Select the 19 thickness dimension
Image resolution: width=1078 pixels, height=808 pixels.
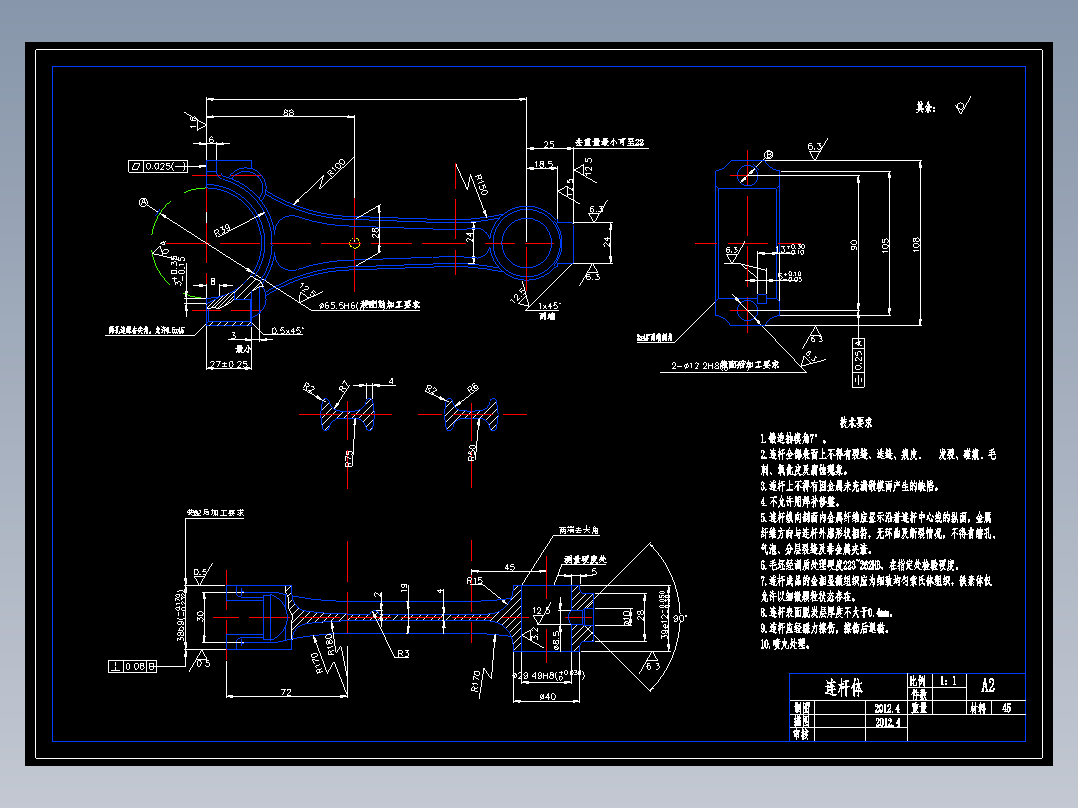click(x=404, y=589)
